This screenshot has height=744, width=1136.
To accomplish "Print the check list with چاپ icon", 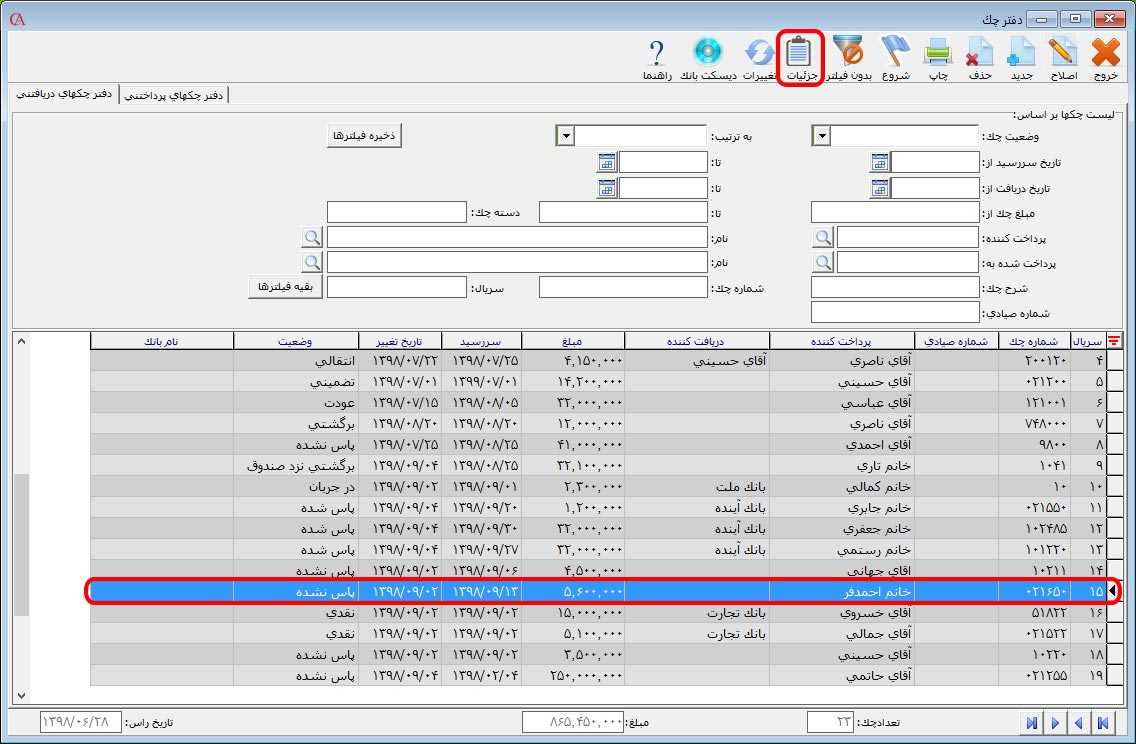I will pos(938,50).
